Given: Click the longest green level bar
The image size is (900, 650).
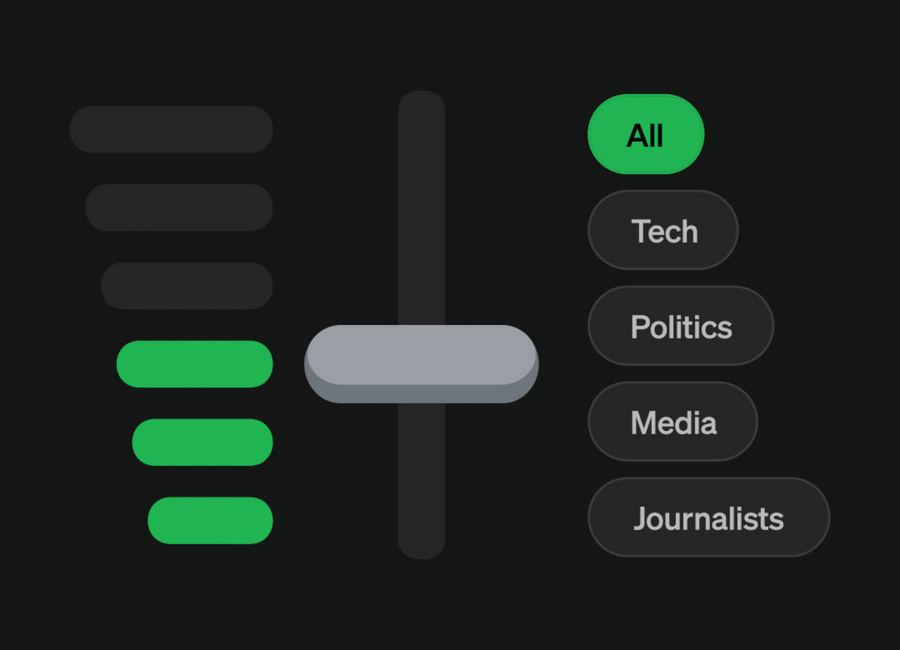Looking at the screenshot, I should (x=195, y=364).
